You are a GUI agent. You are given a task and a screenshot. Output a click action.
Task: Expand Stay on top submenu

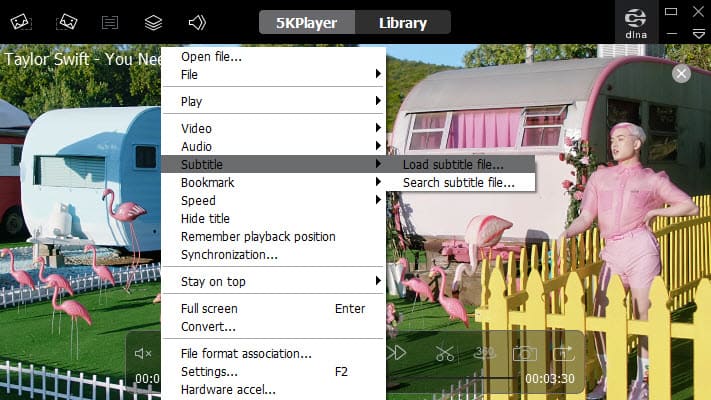point(273,282)
